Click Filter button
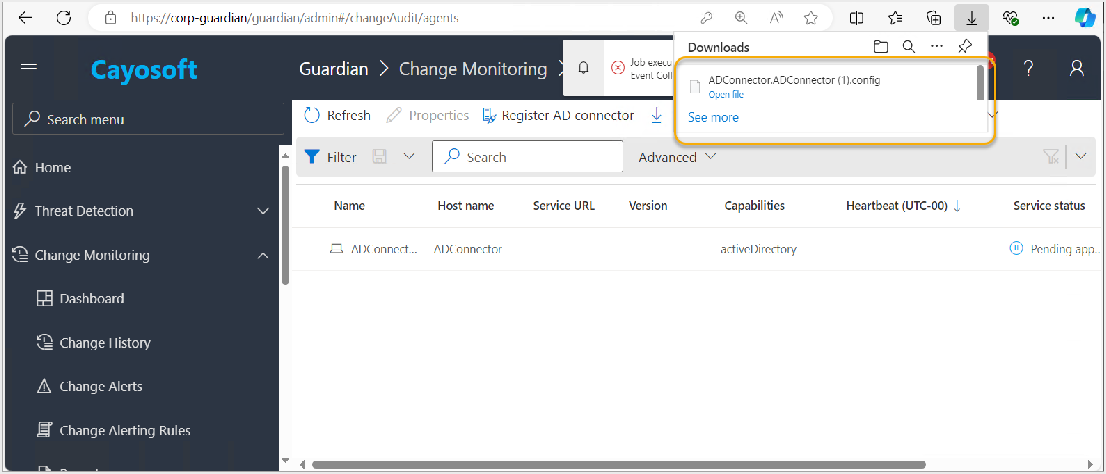This screenshot has height=474, width=1106. 331,157
